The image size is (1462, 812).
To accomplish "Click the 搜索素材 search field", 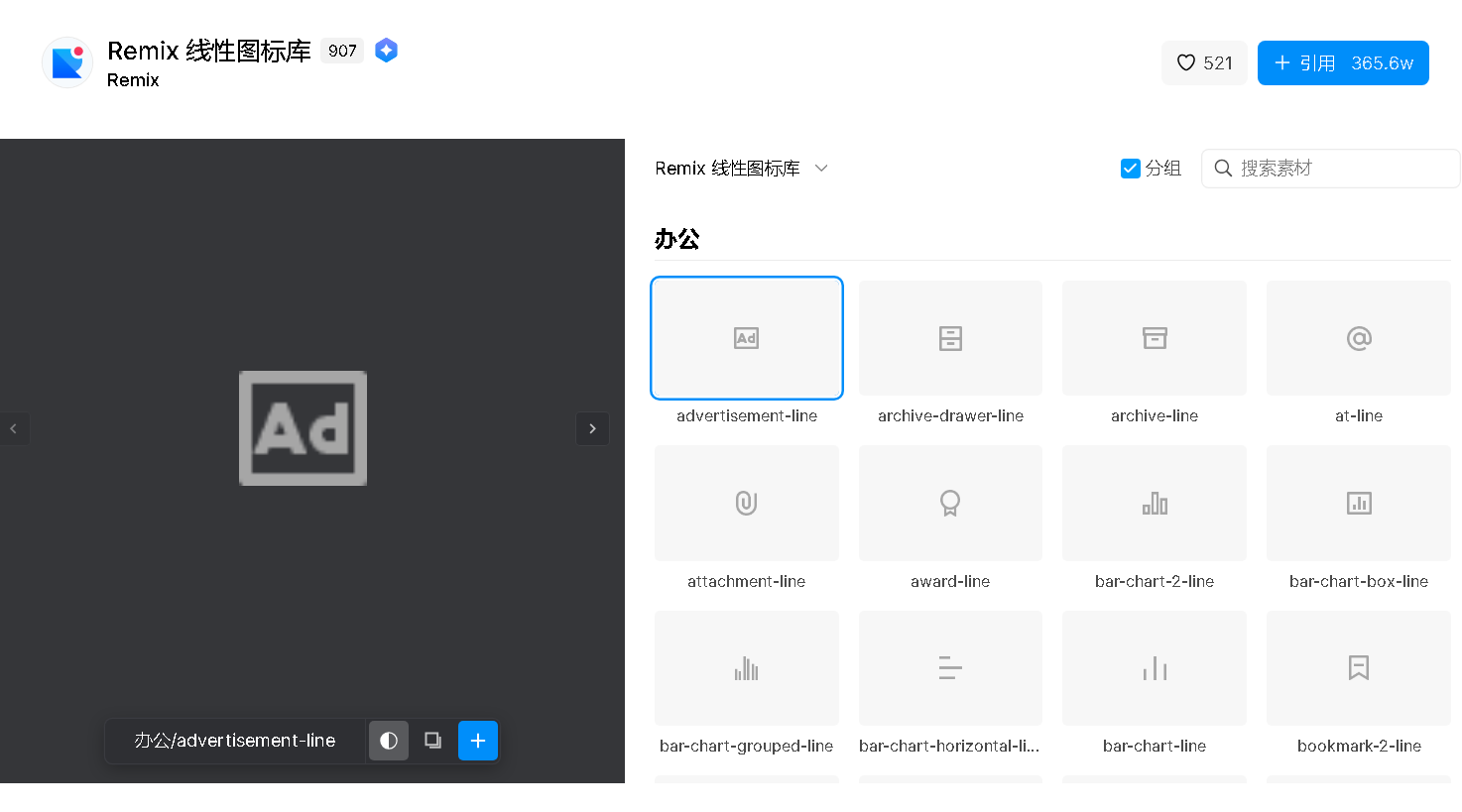I will [1330, 169].
